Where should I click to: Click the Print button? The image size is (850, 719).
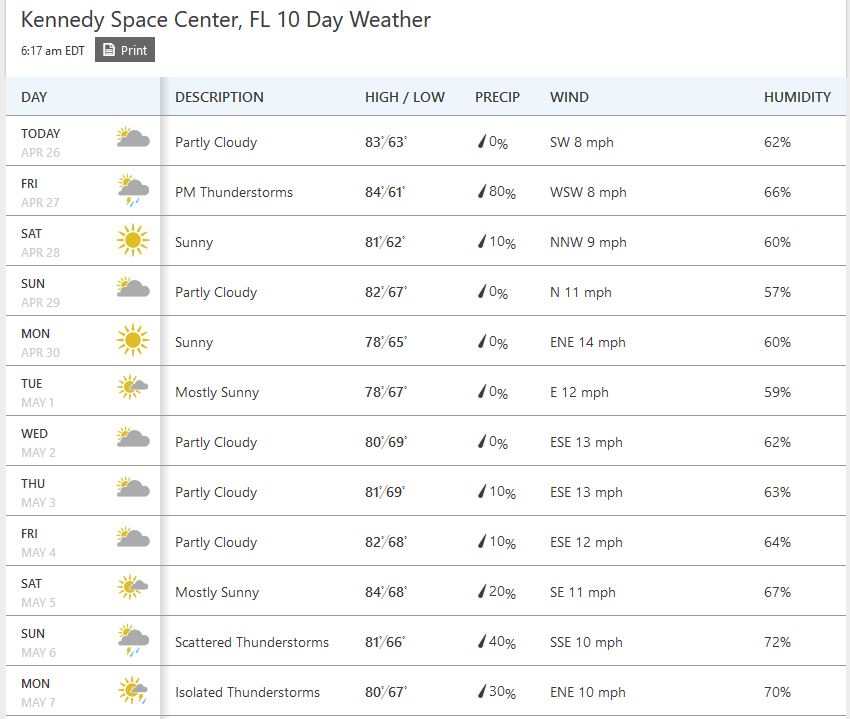click(125, 50)
